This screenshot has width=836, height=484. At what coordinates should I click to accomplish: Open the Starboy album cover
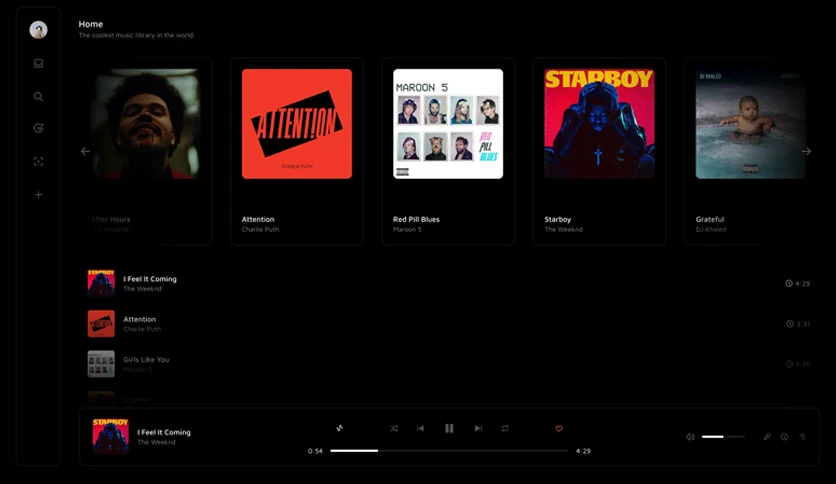[599, 124]
